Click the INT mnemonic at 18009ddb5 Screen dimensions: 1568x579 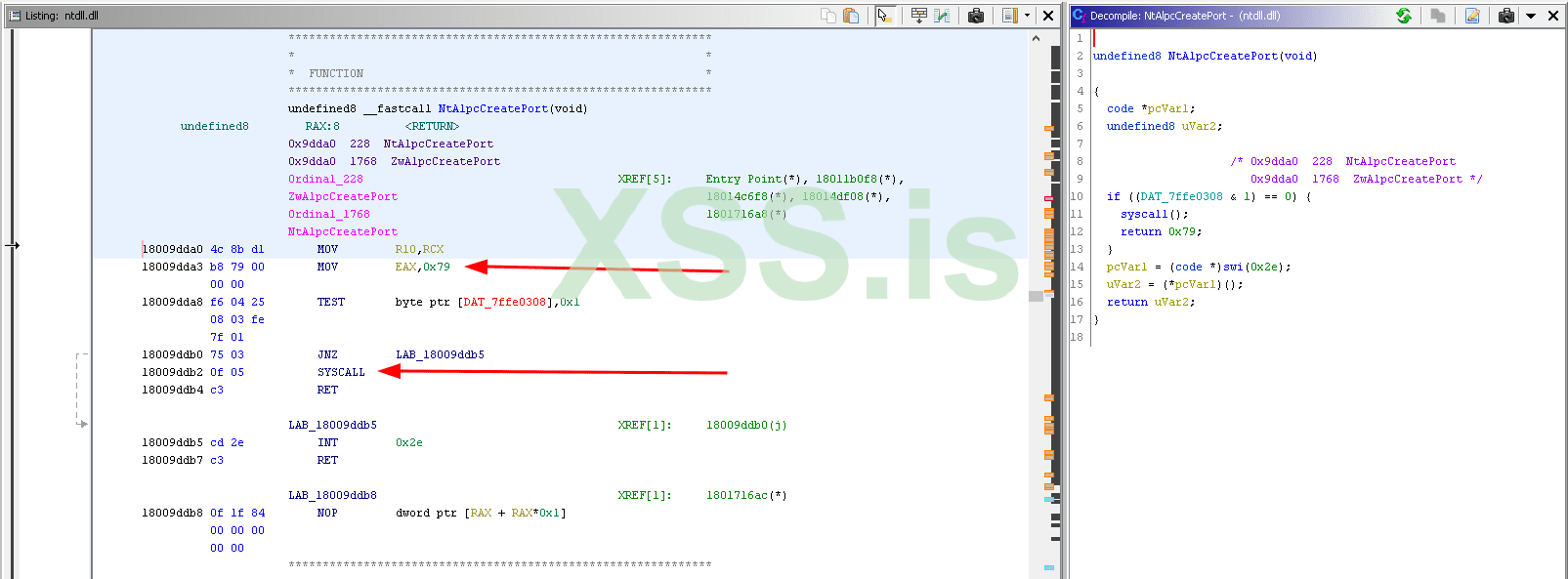click(x=327, y=442)
